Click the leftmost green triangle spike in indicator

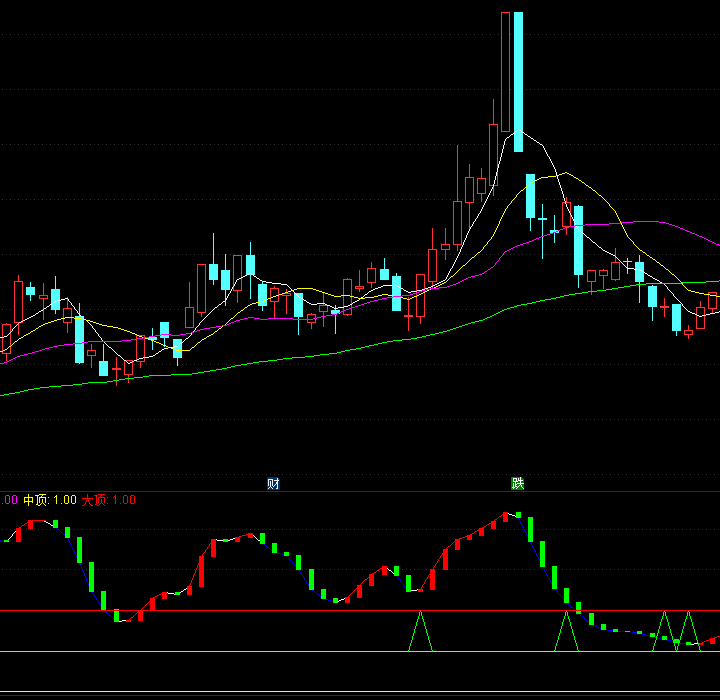click(x=420, y=631)
